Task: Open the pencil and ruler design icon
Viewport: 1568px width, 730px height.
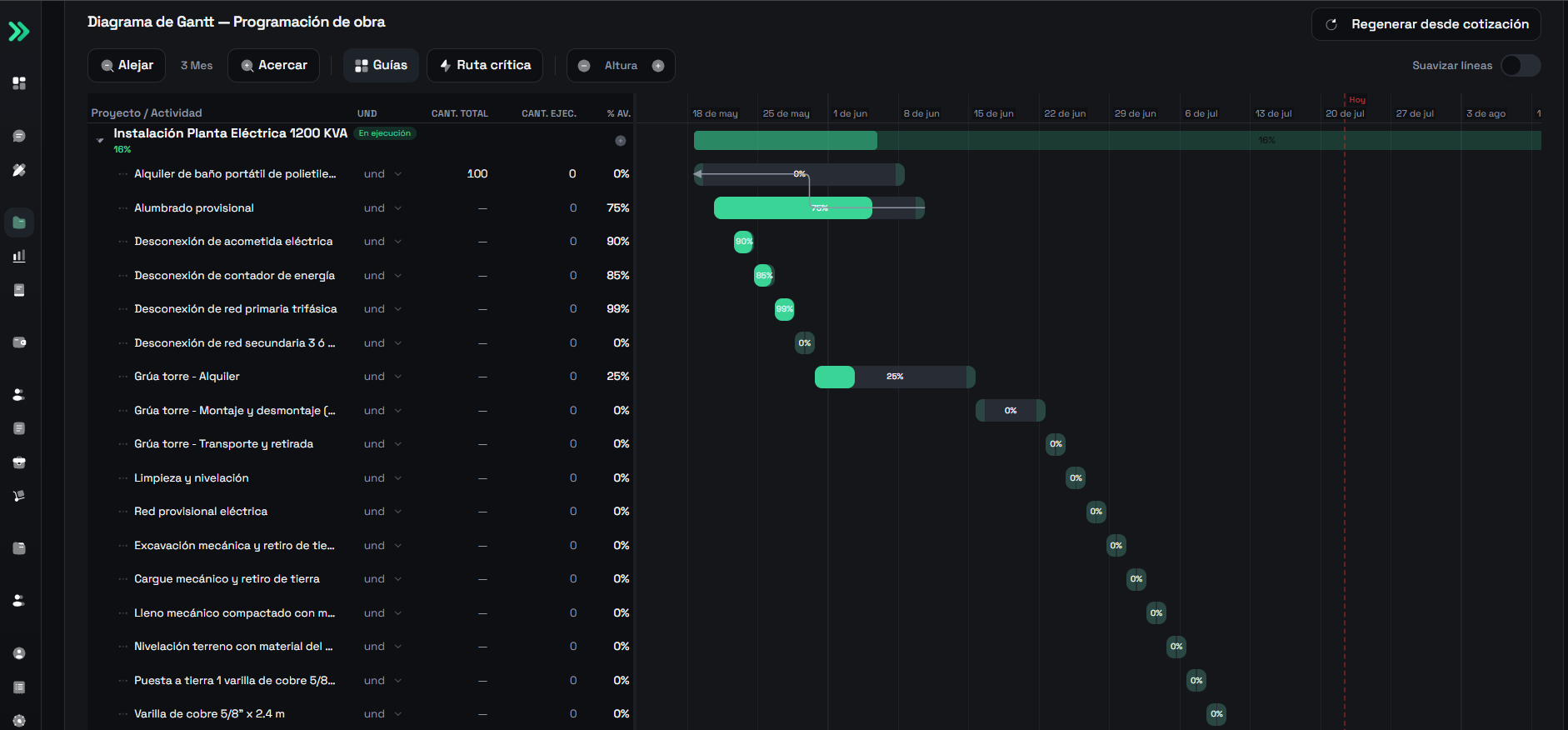Action: point(19,170)
